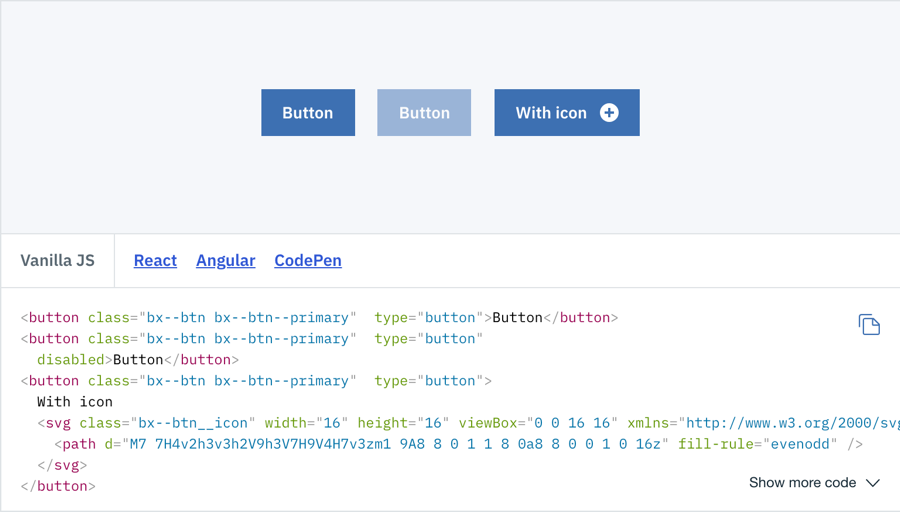
Task: Open the React link
Action: click(155, 260)
